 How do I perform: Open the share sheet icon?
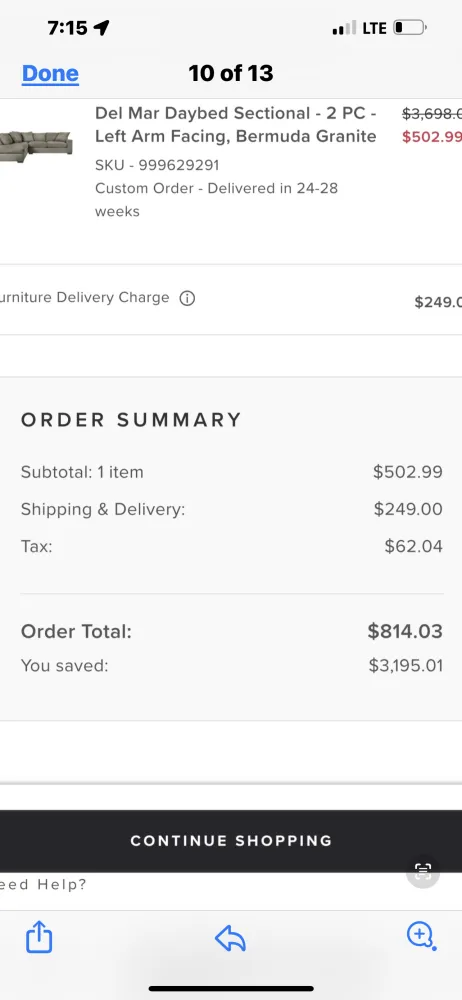click(39, 937)
